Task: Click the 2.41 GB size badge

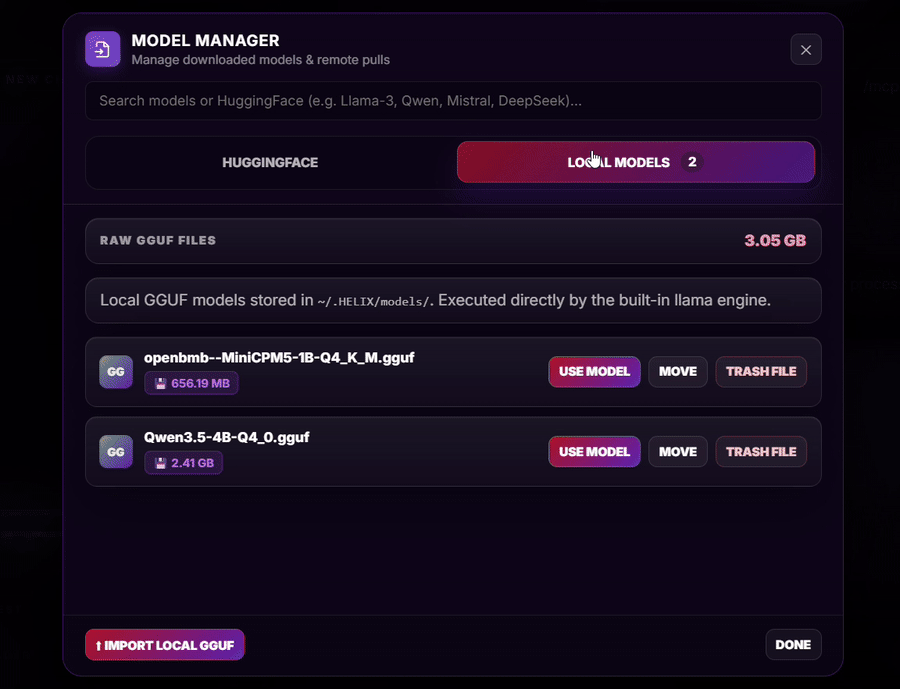Action: (x=184, y=463)
